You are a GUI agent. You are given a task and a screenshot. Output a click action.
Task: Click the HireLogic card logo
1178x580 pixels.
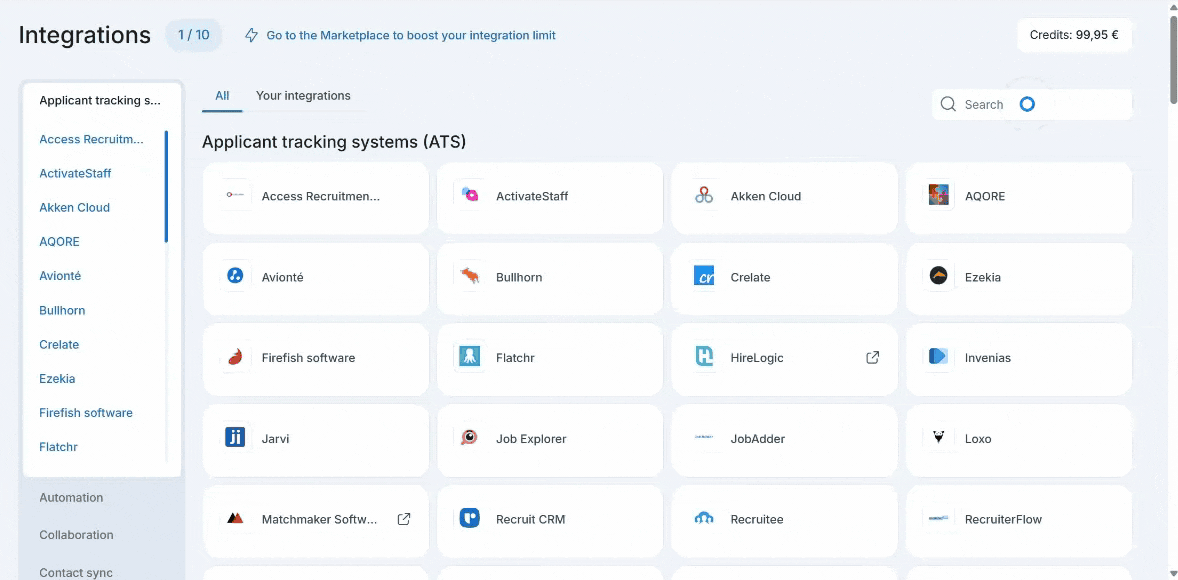point(704,358)
